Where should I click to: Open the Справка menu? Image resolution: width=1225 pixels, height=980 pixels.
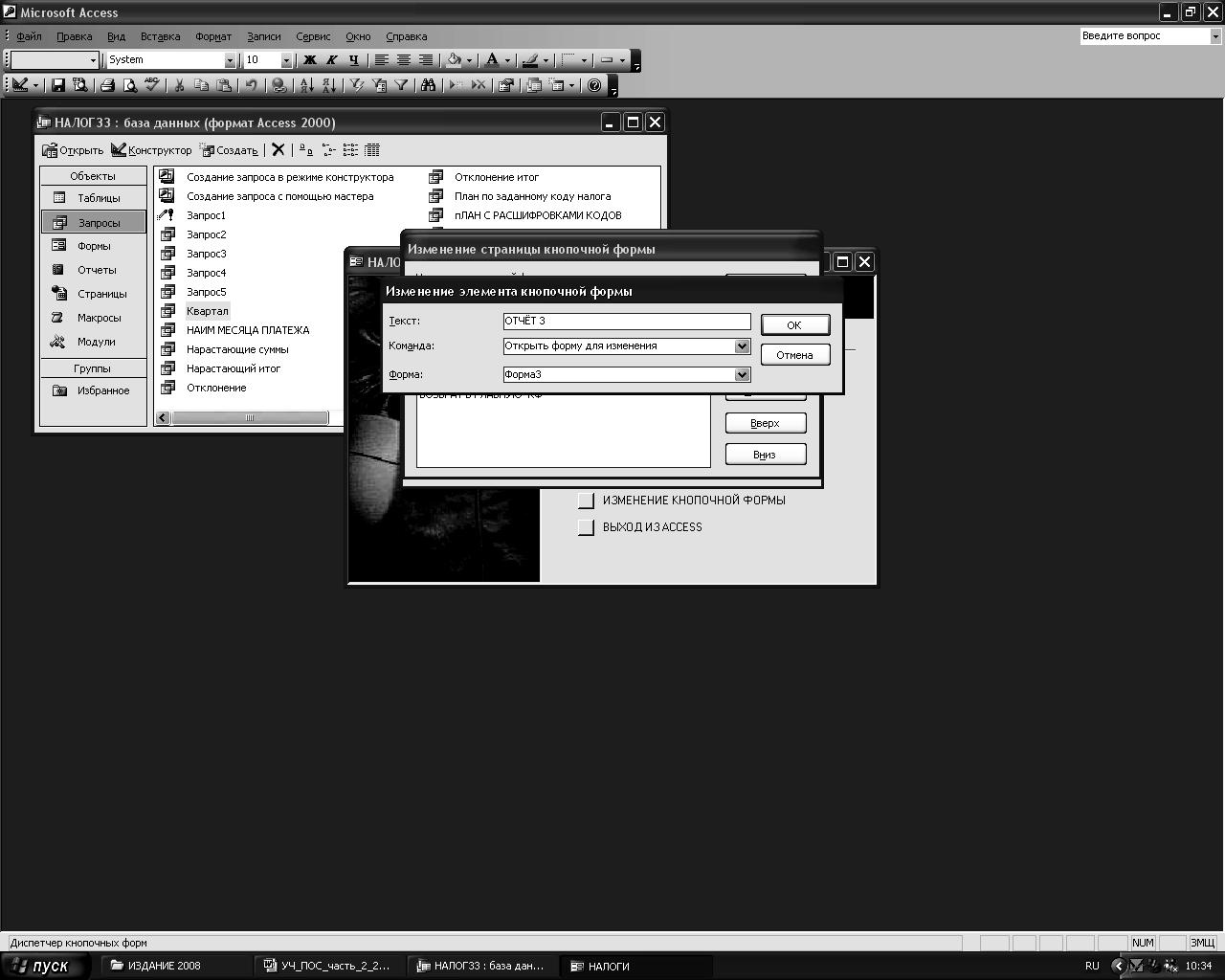[x=406, y=36]
